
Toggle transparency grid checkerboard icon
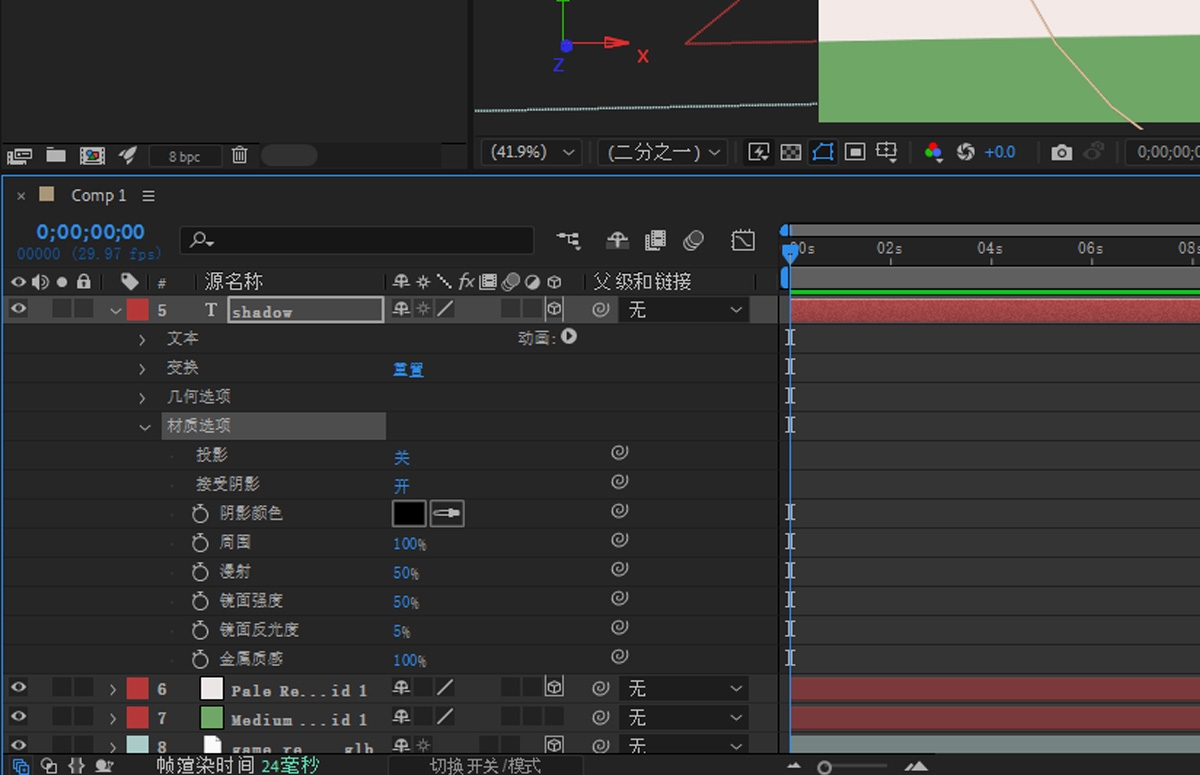click(790, 152)
